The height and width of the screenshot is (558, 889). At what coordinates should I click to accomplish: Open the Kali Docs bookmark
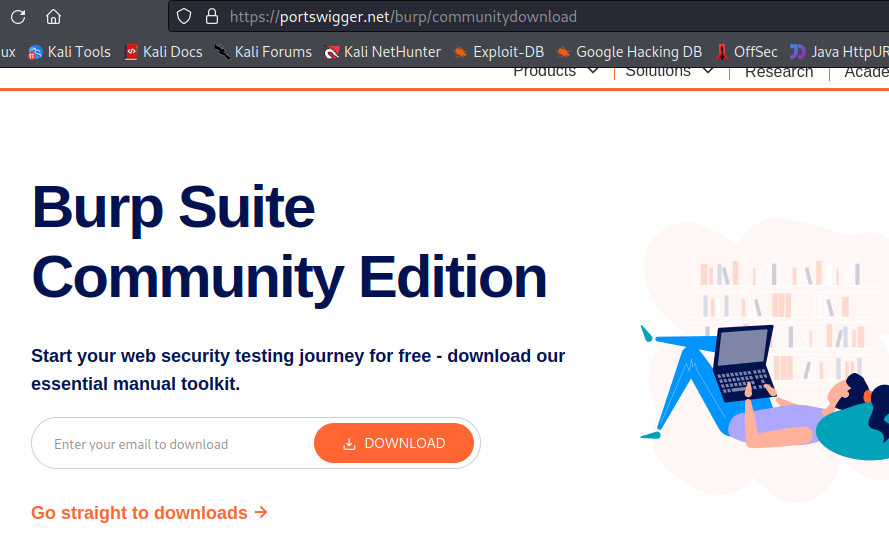163,52
